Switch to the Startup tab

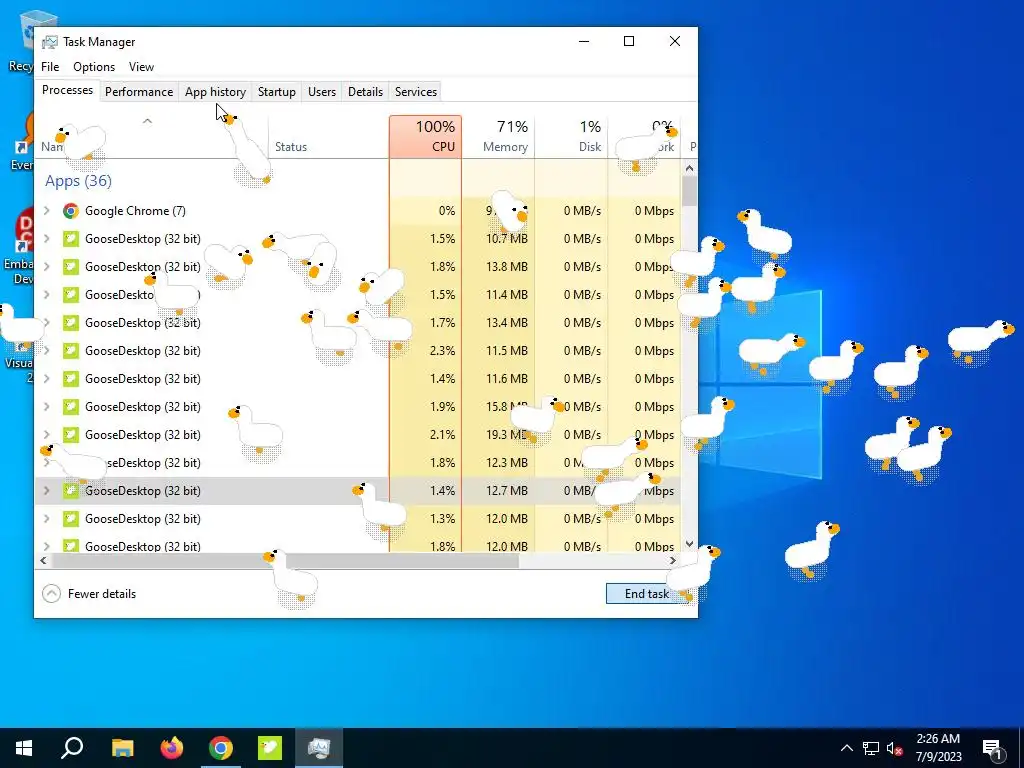(x=277, y=92)
